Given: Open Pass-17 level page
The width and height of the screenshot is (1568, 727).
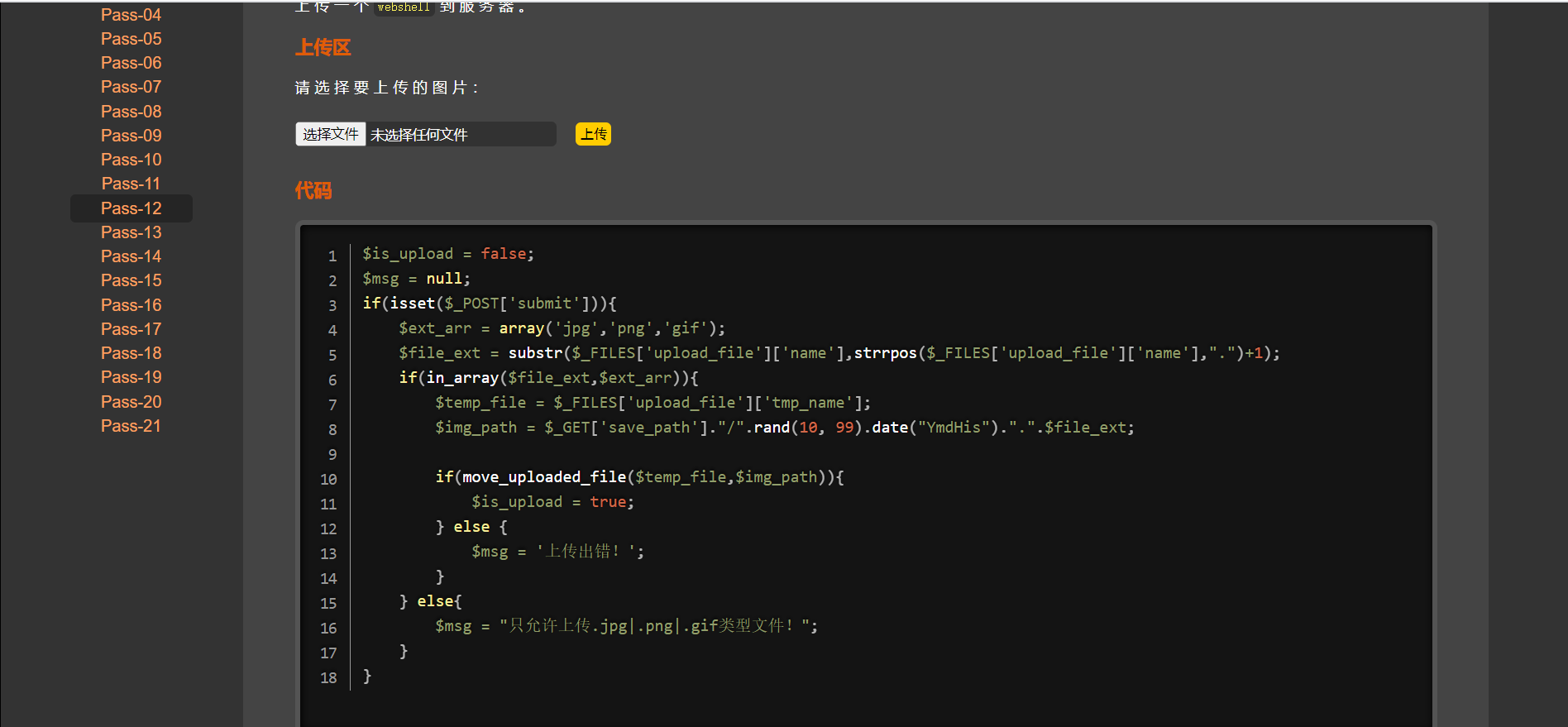Looking at the screenshot, I should [131, 329].
